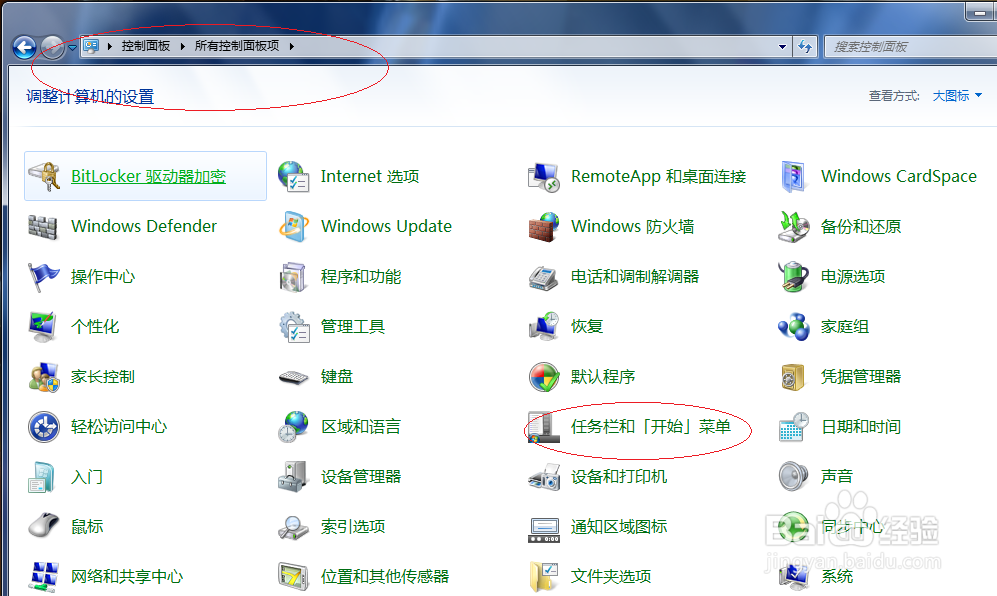Go back with the blue Back button
997x596 pixels.
[x=25, y=47]
